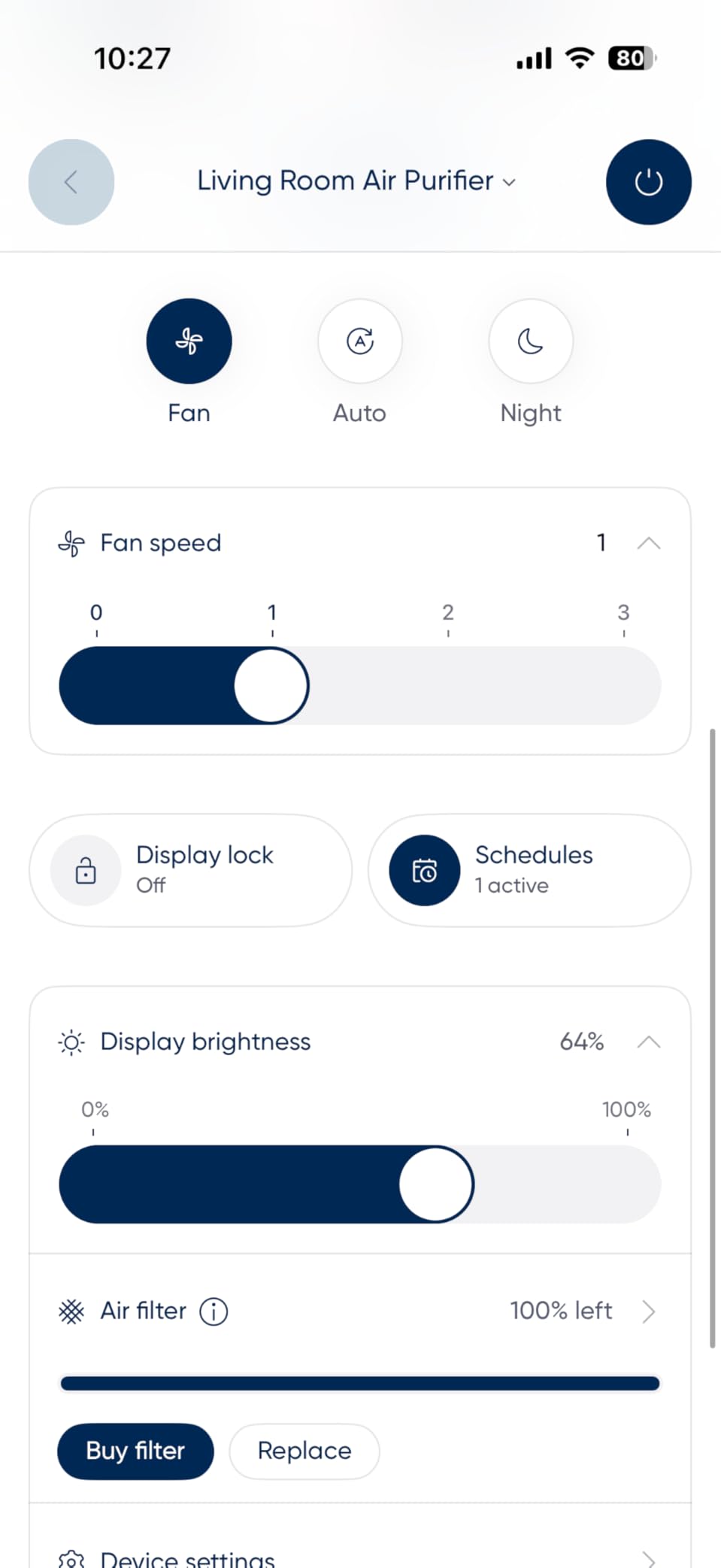Image resolution: width=721 pixels, height=1568 pixels.
Task: Open Schedules calendar-clock icon
Action: click(424, 870)
